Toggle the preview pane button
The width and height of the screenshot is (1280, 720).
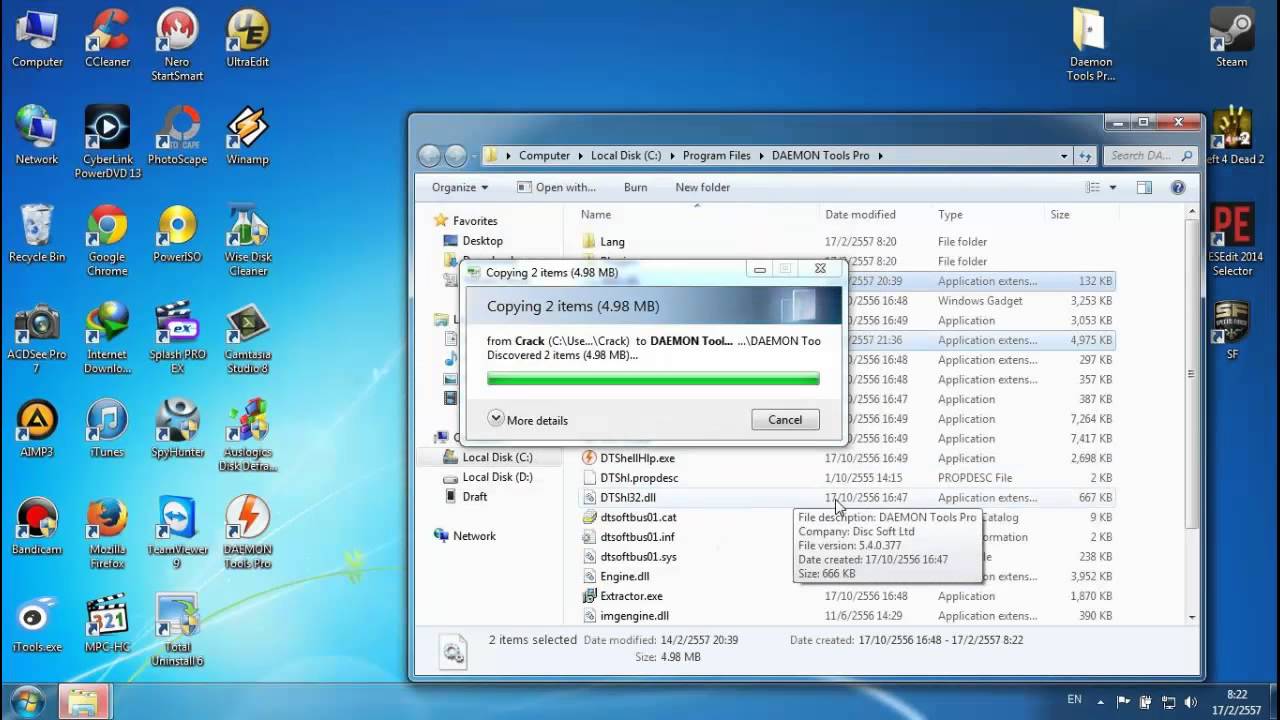click(x=1144, y=187)
